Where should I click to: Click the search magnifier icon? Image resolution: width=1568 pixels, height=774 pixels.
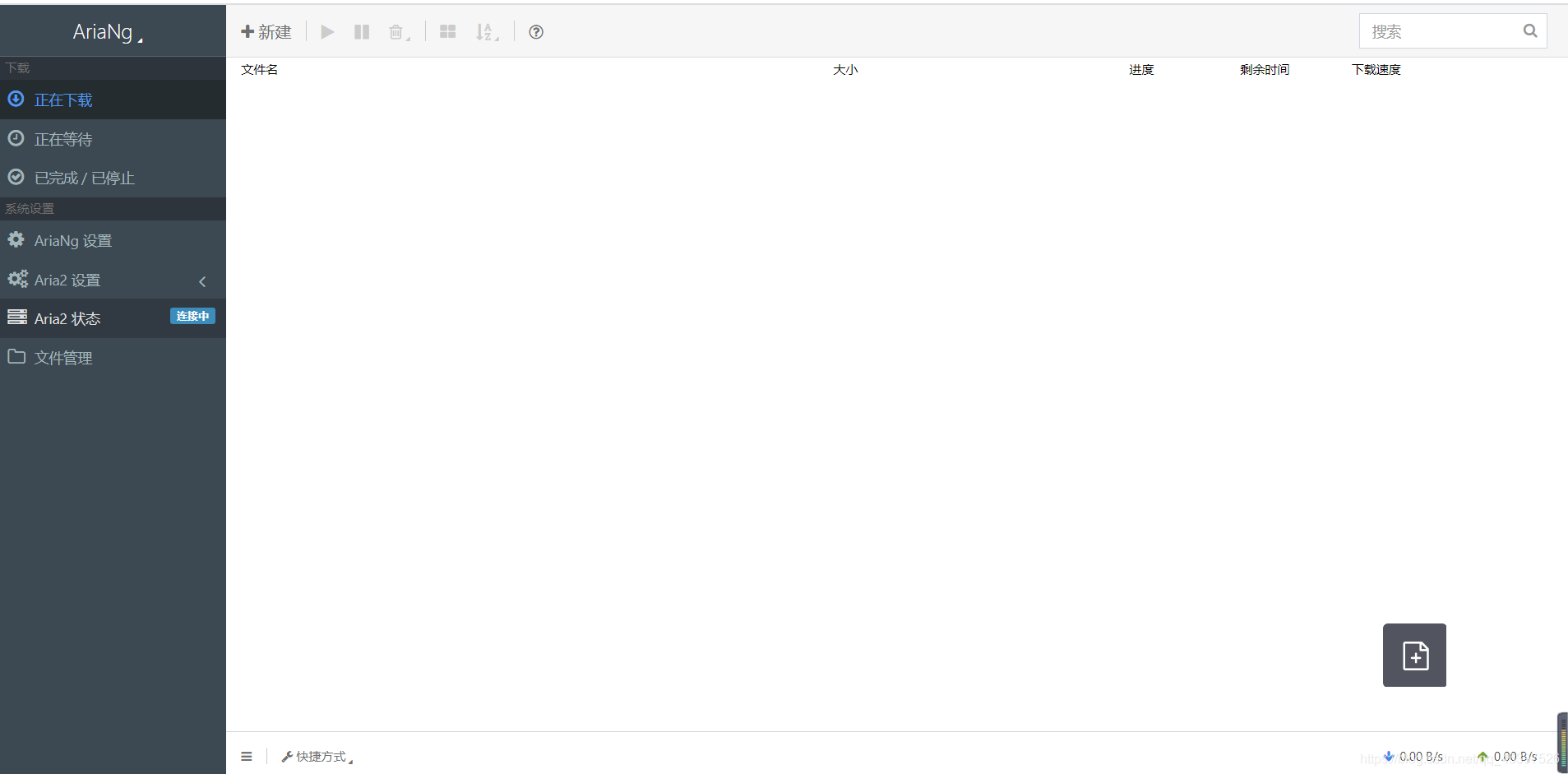click(x=1530, y=30)
